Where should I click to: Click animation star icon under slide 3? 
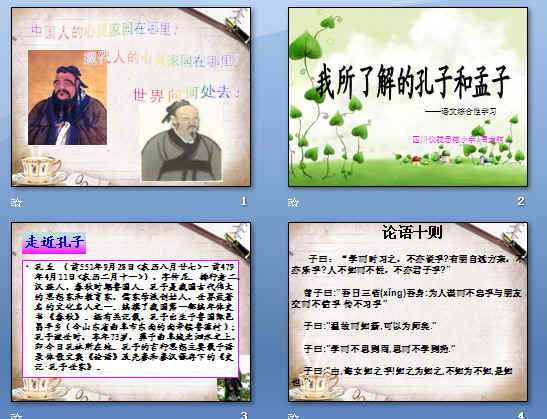16,415
